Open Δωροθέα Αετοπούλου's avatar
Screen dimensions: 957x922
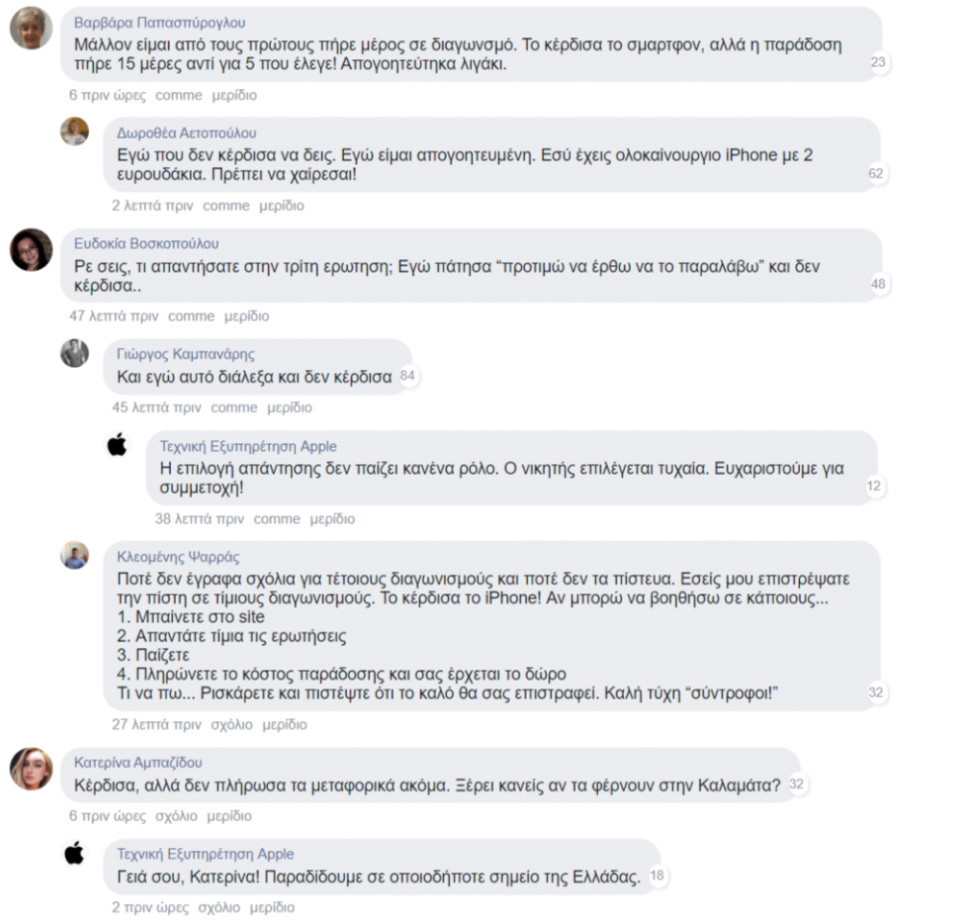(74, 131)
